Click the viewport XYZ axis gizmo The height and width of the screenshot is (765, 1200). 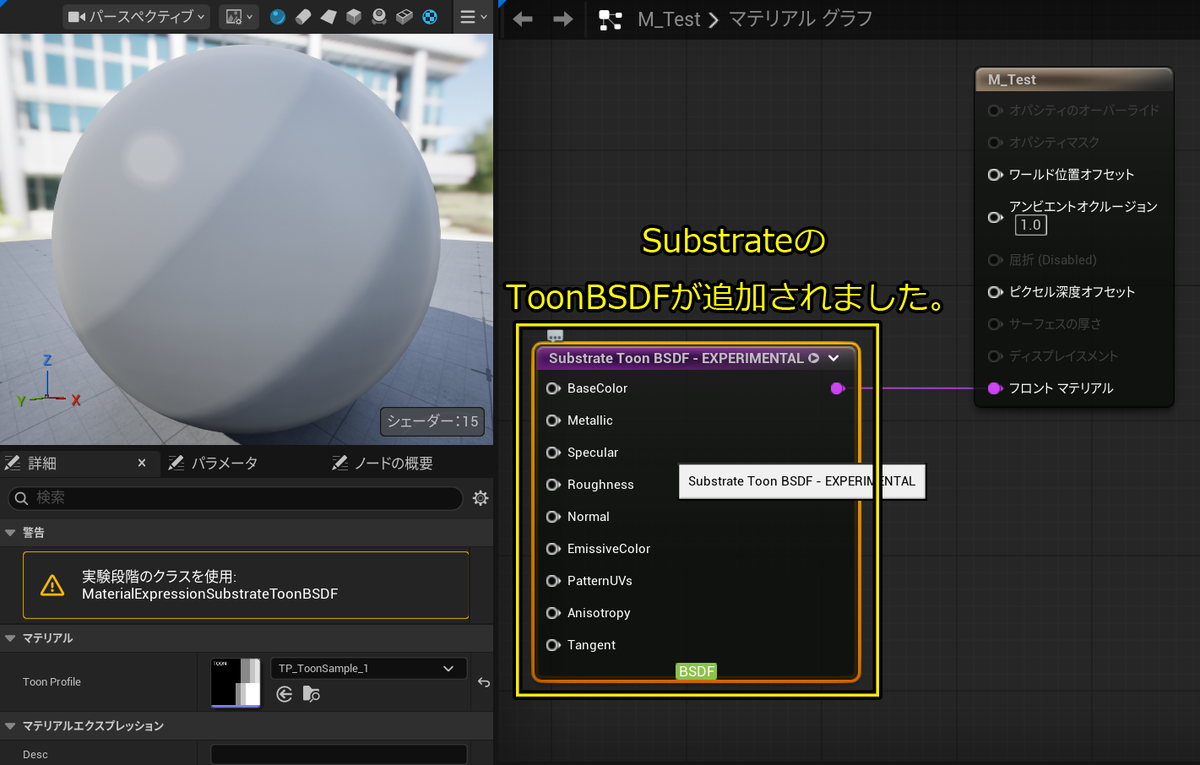tap(47, 382)
